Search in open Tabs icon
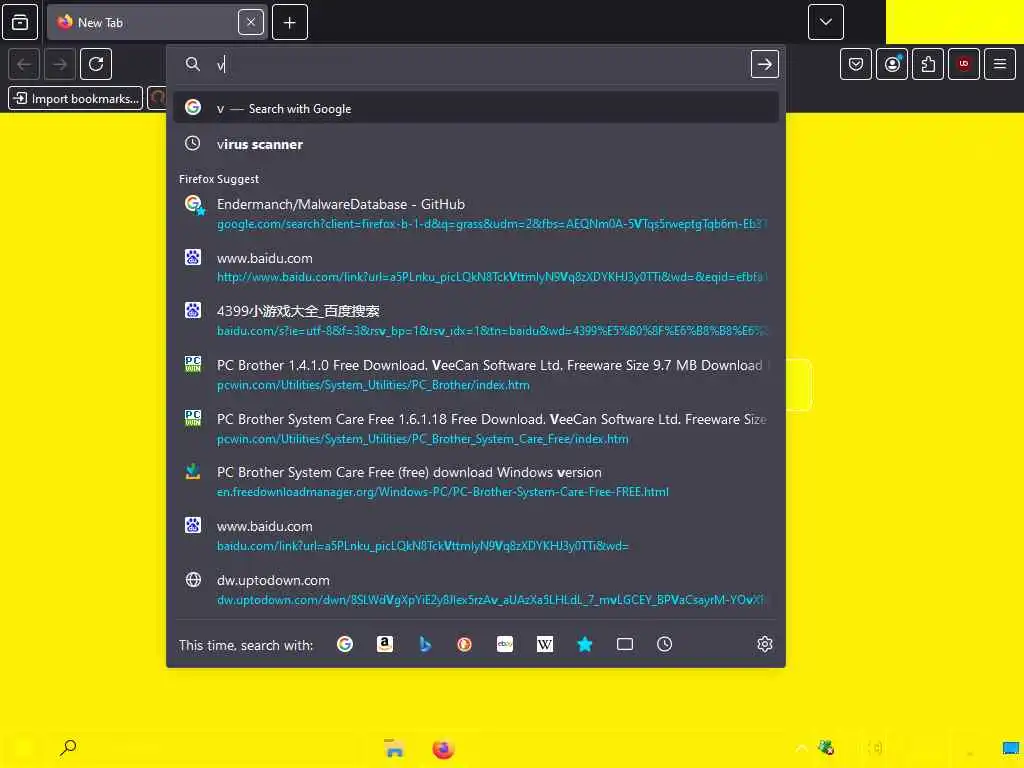Image resolution: width=1024 pixels, height=768 pixels. point(625,645)
